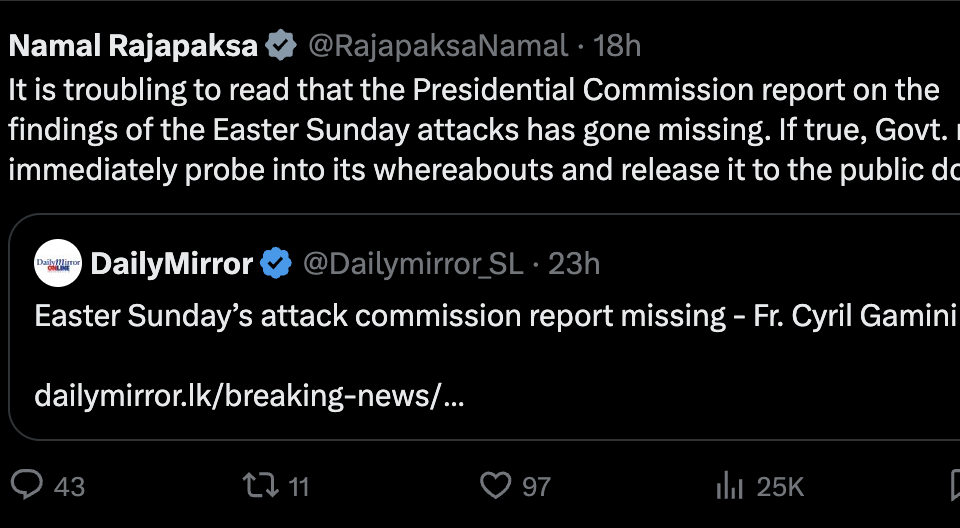Click the 25K views count
The width and height of the screenshot is (960, 528).
(780, 487)
